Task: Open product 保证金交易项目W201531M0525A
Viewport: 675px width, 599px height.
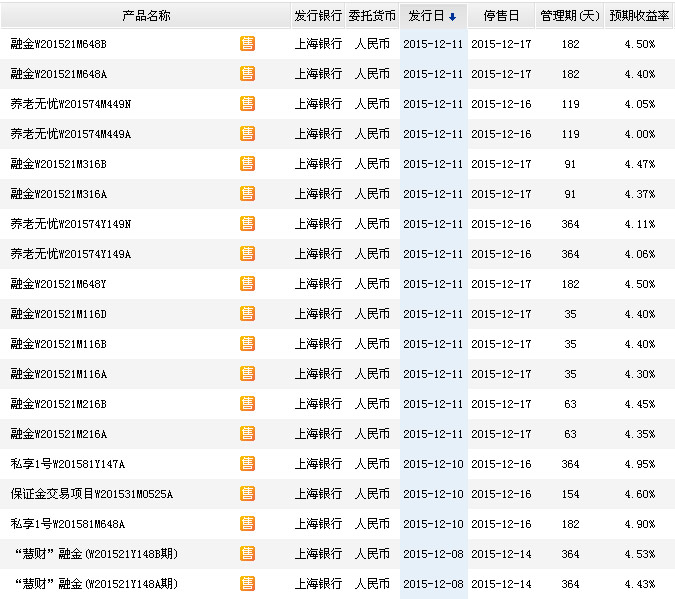Action: point(92,494)
